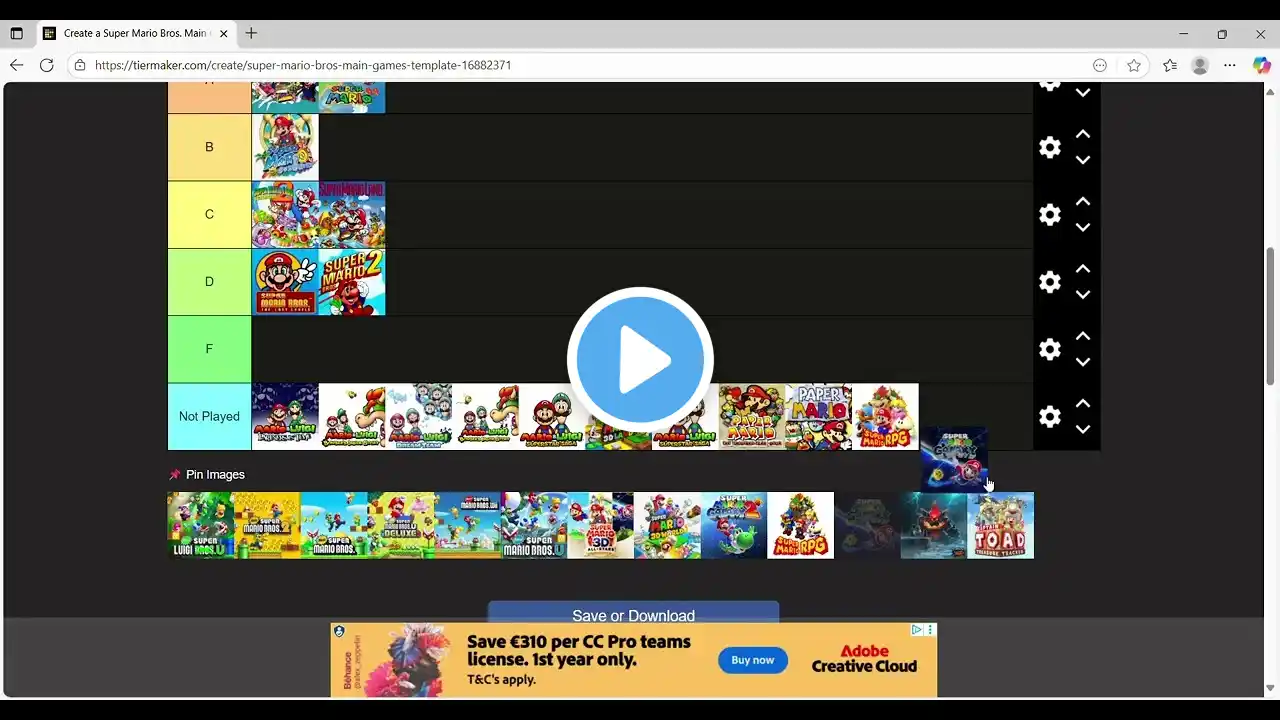The width and height of the screenshot is (1280, 720).
Task: Select the Create a Super Mario Bros tab
Action: pos(135,33)
